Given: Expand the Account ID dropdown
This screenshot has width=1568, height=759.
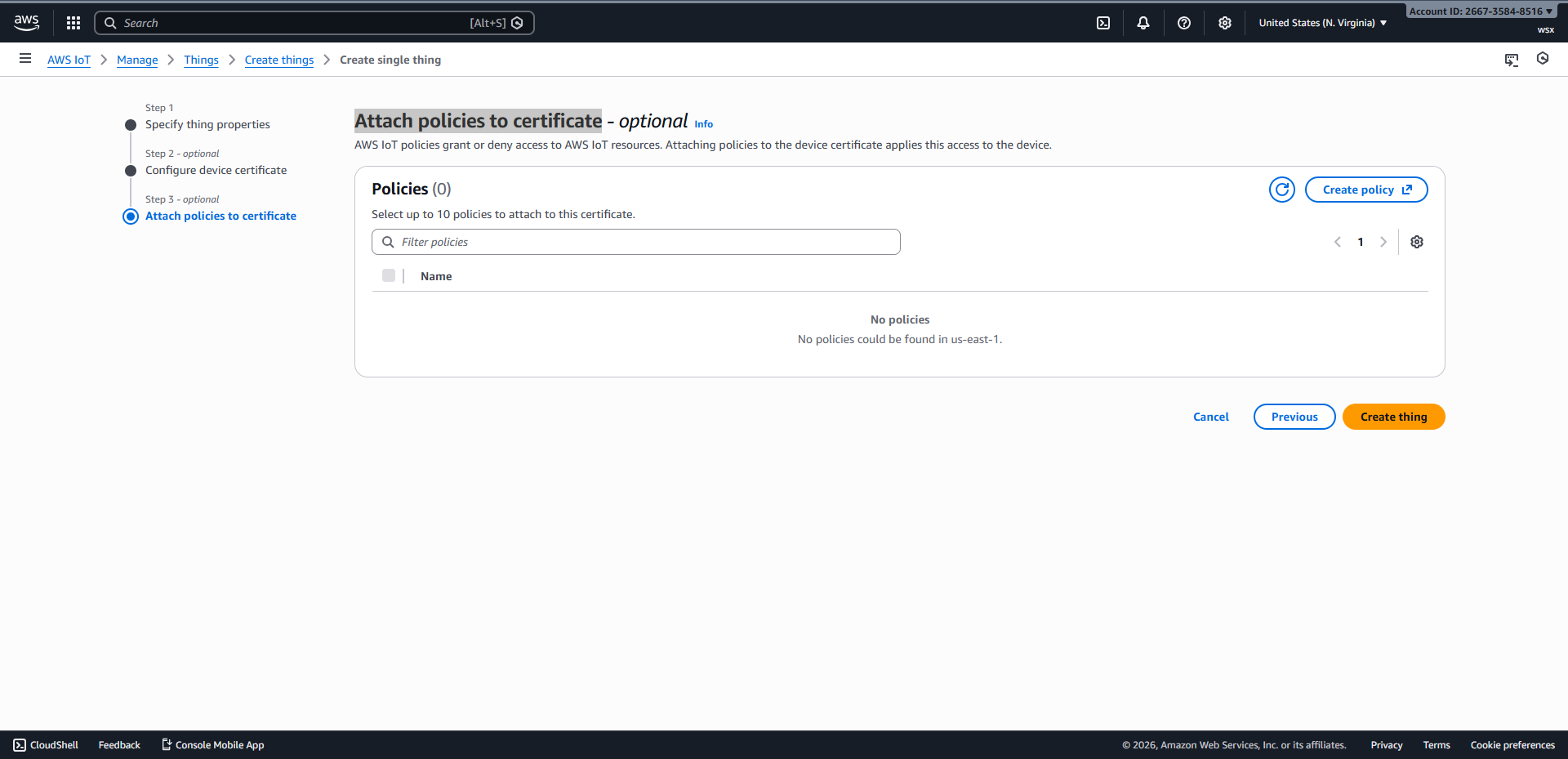Looking at the screenshot, I should 1480,11.
